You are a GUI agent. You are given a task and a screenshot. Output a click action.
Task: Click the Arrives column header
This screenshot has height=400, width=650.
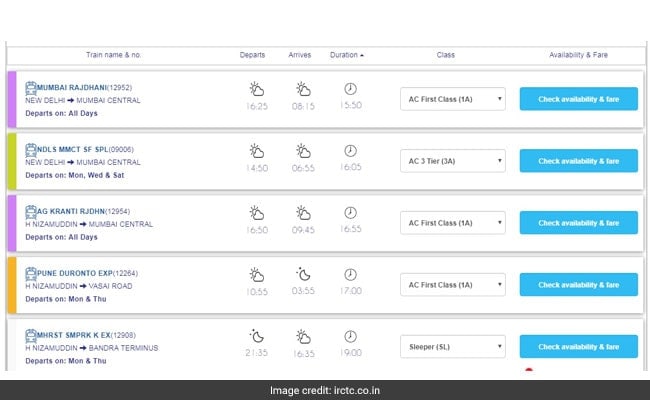pos(300,55)
